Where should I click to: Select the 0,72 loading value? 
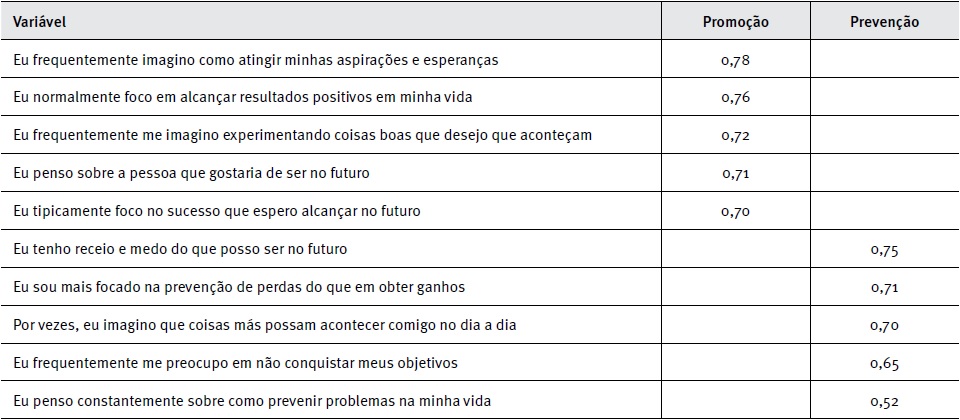pos(734,135)
